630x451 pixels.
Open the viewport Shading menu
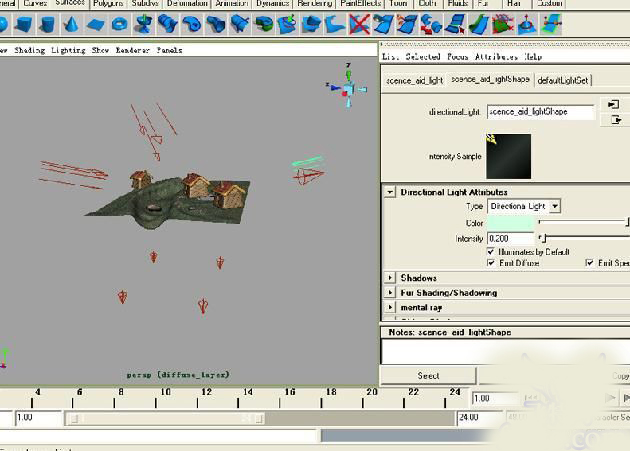tap(29, 50)
